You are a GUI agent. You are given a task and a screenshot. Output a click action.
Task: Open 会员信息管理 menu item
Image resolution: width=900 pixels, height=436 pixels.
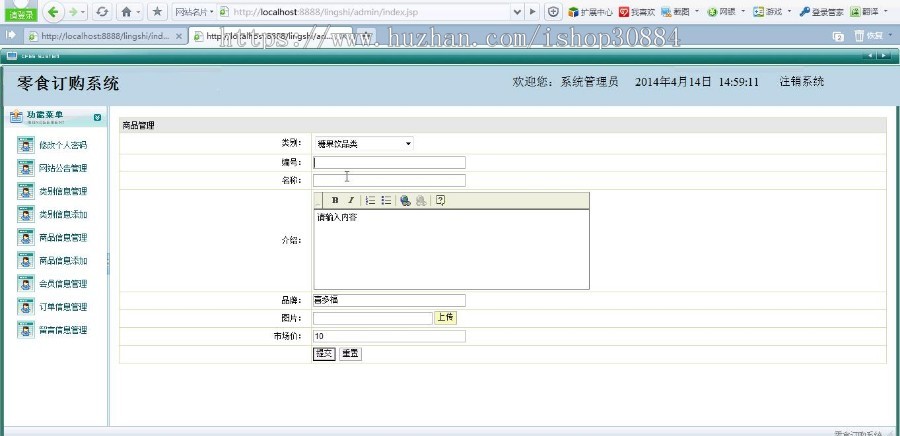[x=63, y=284]
